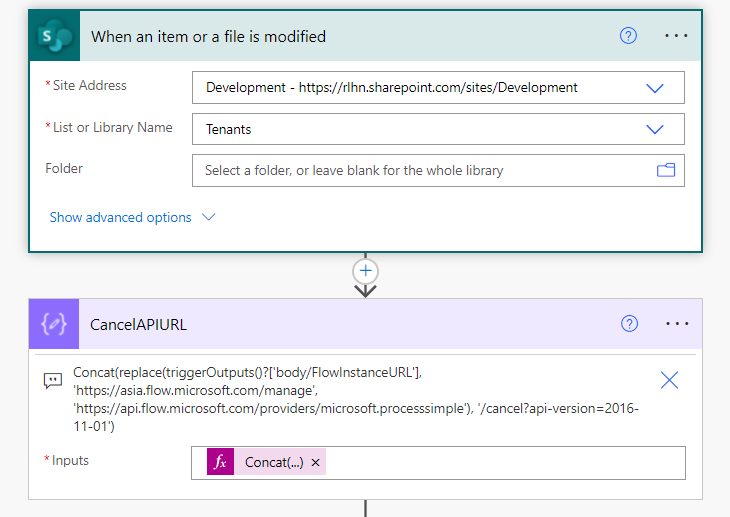
Task: Click the comment bubble icon
Action: point(53,380)
